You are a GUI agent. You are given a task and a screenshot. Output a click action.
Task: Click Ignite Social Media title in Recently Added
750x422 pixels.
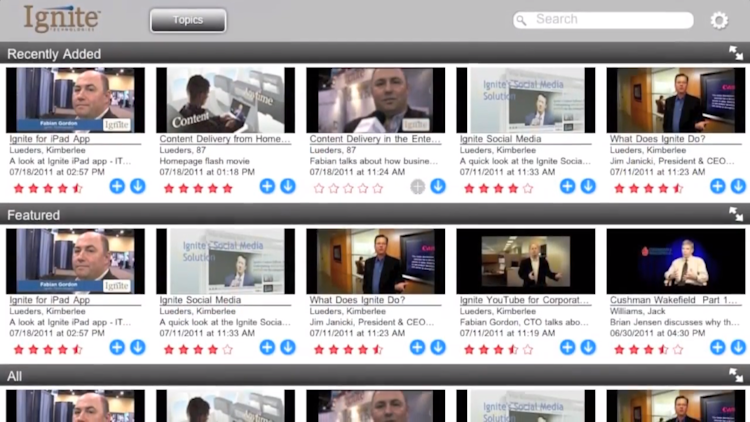click(500, 139)
